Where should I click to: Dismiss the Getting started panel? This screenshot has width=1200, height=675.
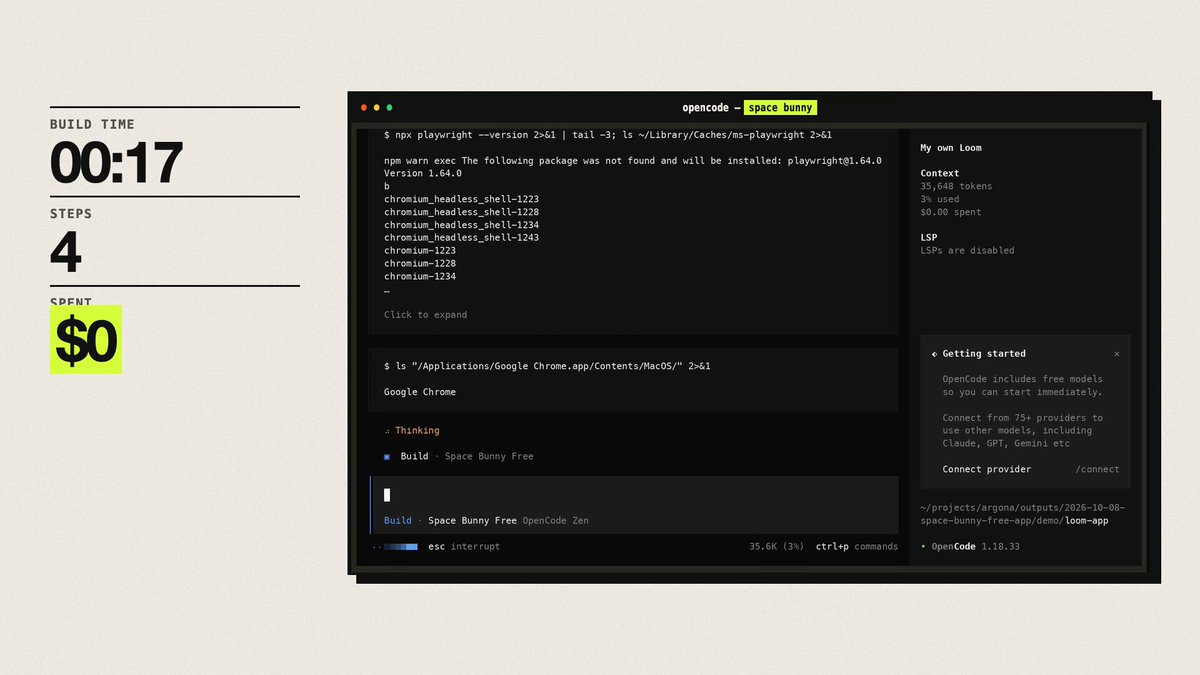tap(1117, 354)
